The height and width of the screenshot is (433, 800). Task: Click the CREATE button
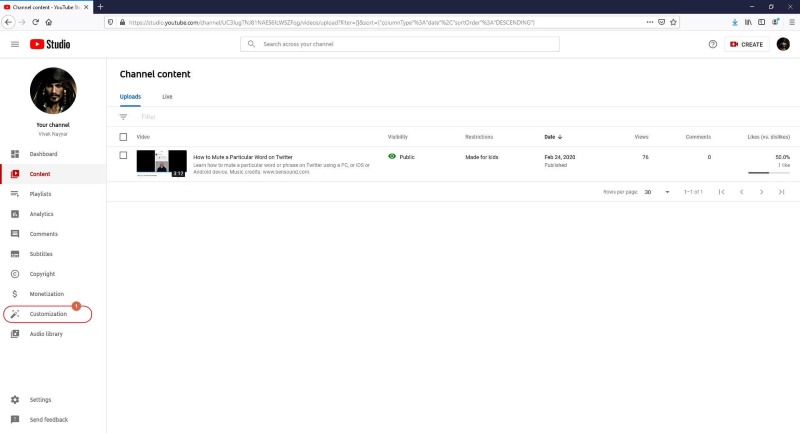(746, 44)
